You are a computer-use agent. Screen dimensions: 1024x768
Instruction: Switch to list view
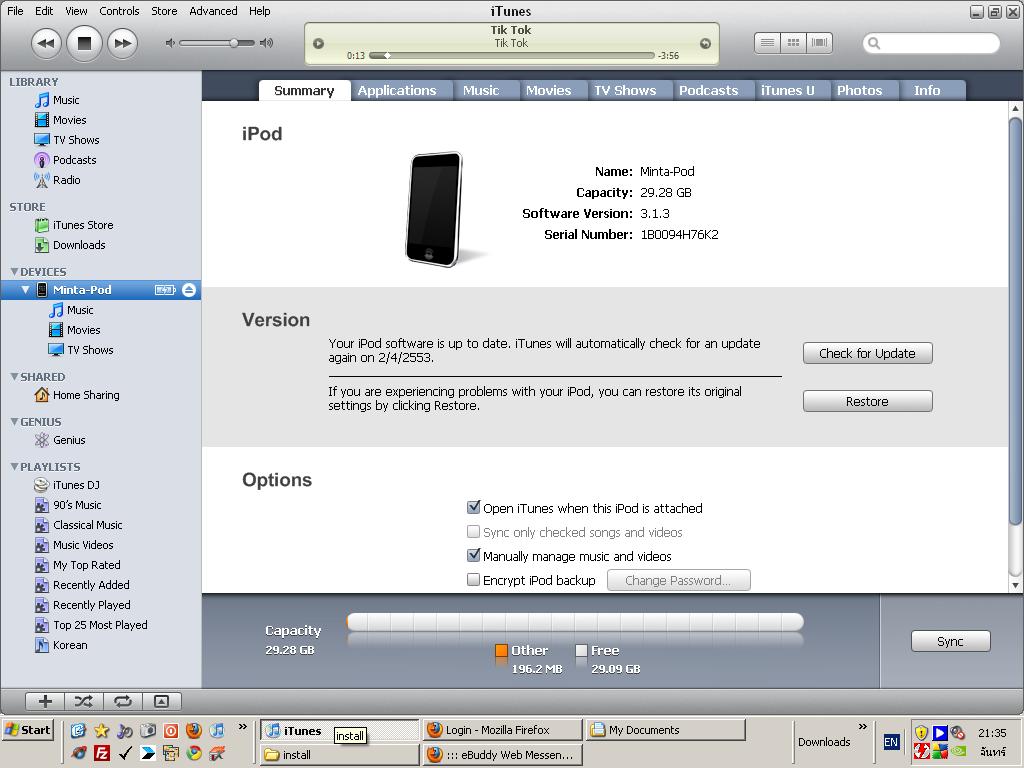coord(767,43)
